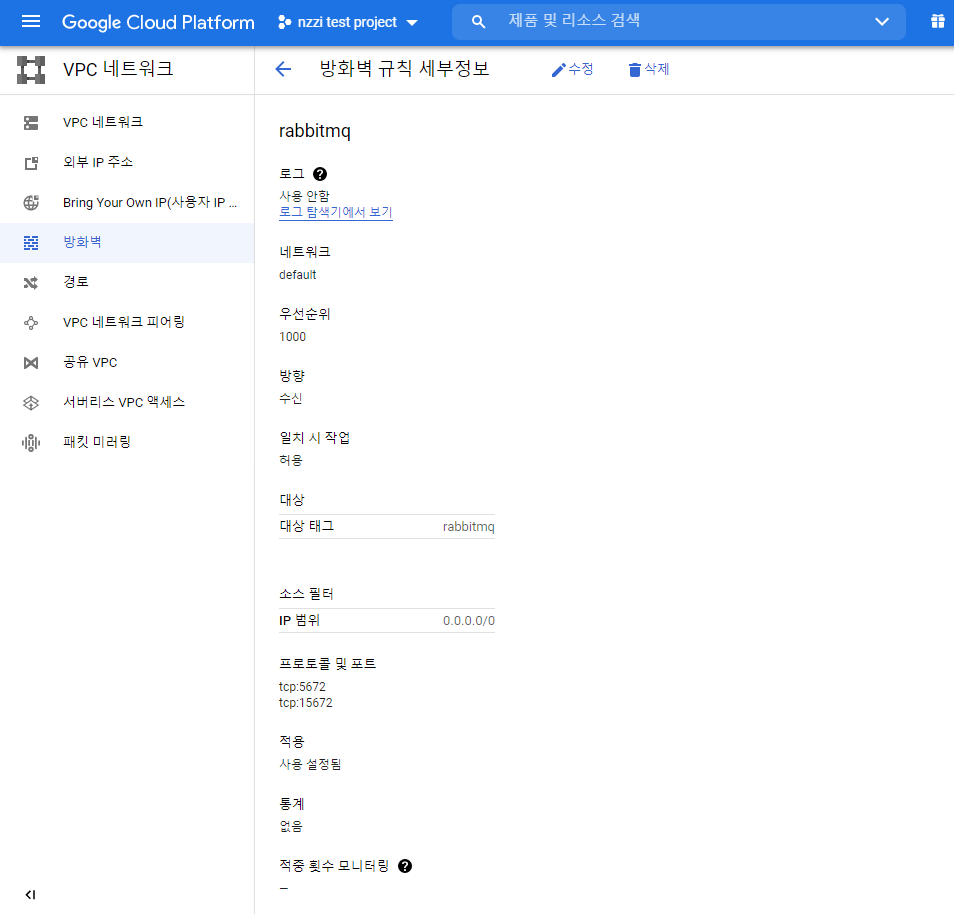The height and width of the screenshot is (914, 954).
Task: Click the default network value
Action: [x=298, y=275]
